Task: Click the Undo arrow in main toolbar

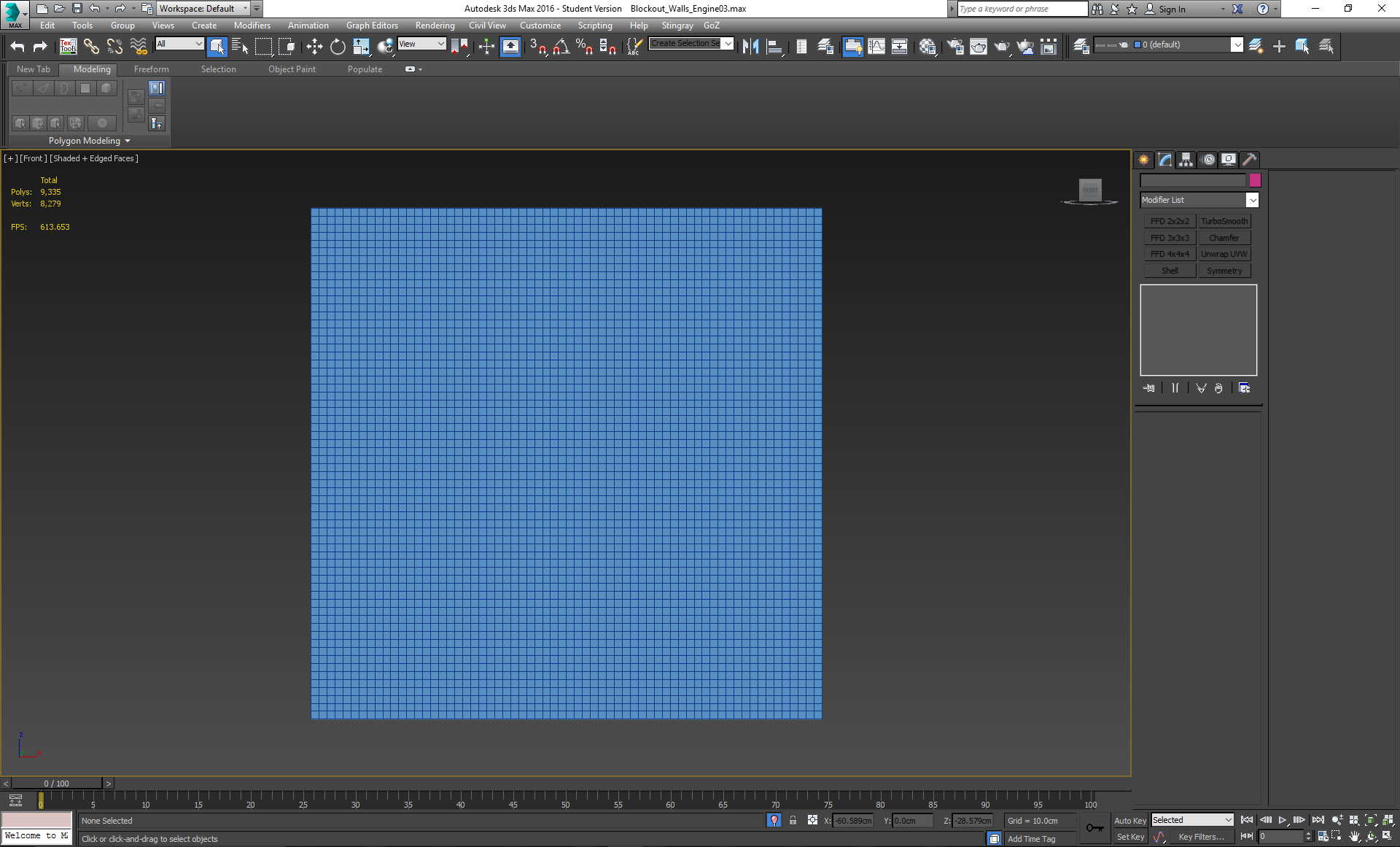Action: tap(17, 47)
